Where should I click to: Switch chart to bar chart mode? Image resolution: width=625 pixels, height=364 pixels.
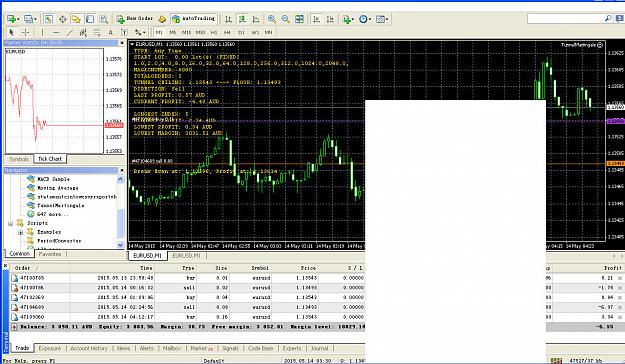228,19
